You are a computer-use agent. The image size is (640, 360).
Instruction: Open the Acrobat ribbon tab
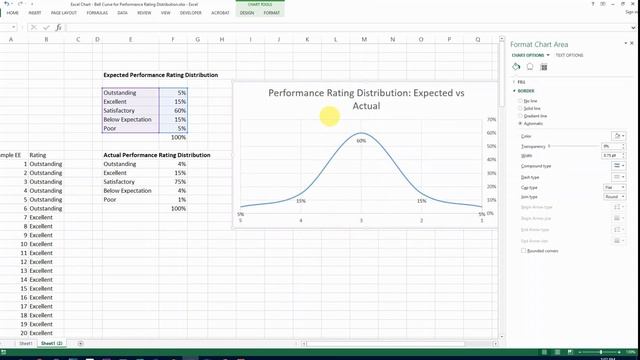220,13
